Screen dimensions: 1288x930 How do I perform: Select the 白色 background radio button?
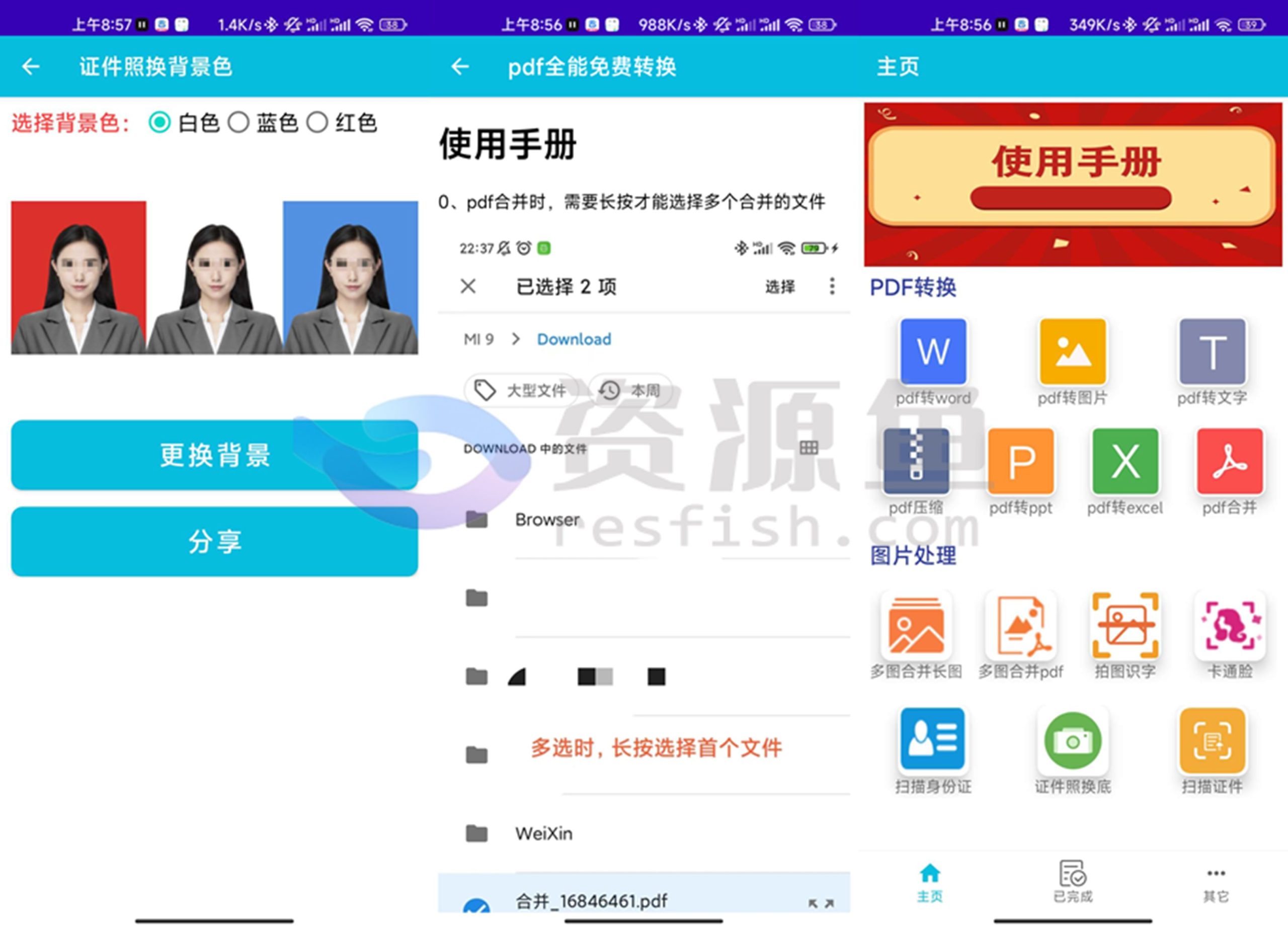159,122
